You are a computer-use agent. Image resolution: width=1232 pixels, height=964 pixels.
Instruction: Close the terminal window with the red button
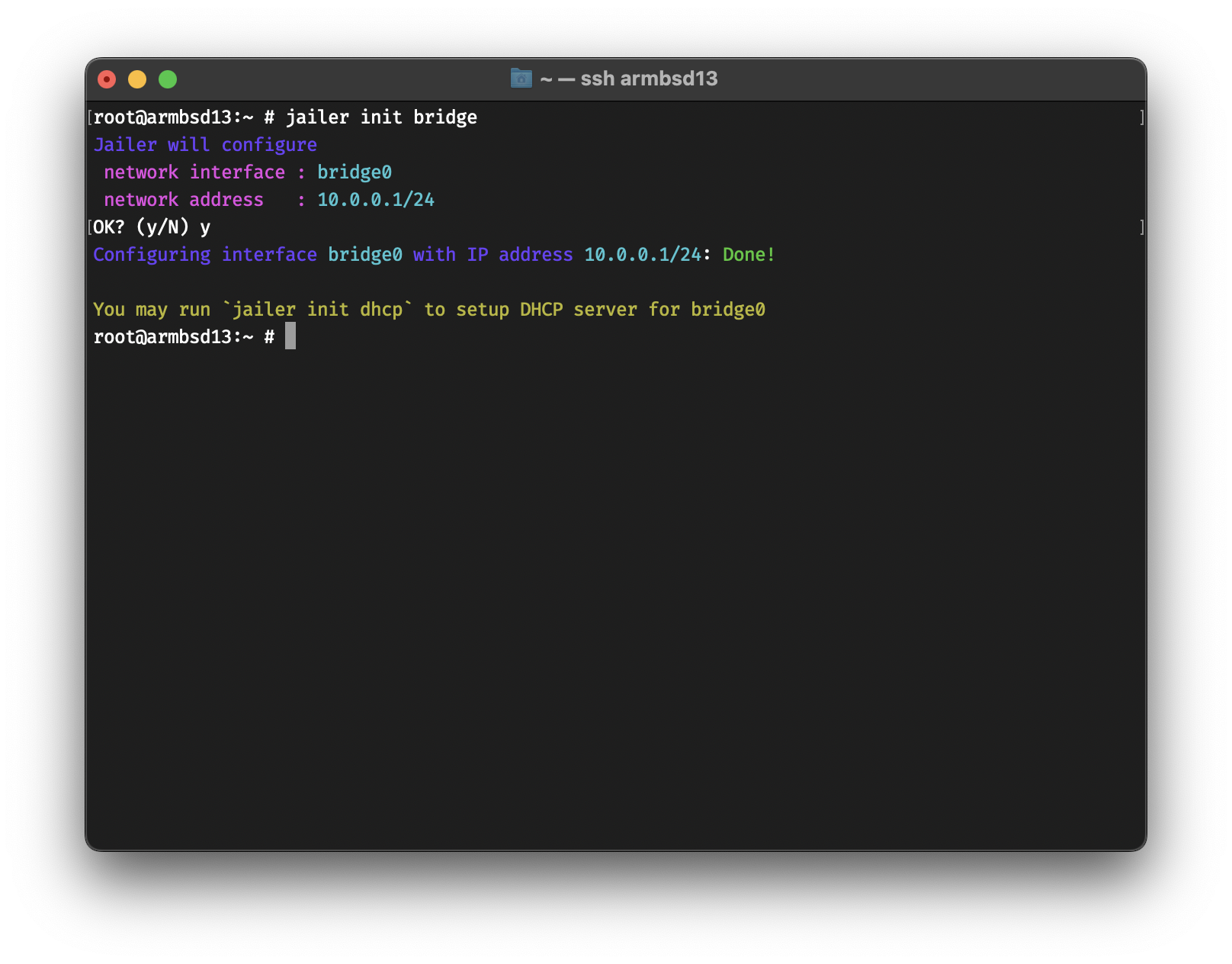(x=107, y=79)
